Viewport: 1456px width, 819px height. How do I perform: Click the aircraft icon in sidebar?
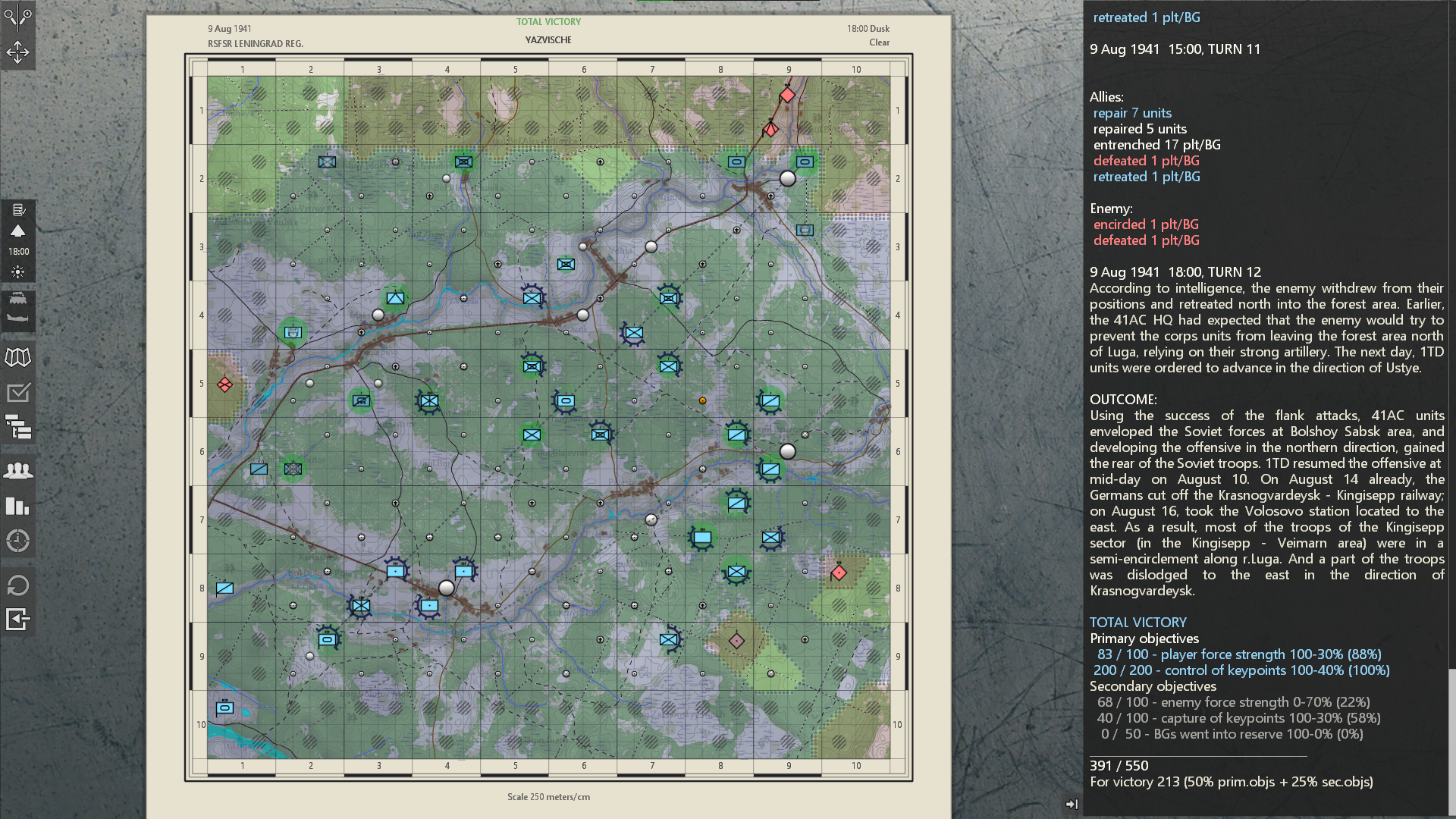(x=18, y=319)
